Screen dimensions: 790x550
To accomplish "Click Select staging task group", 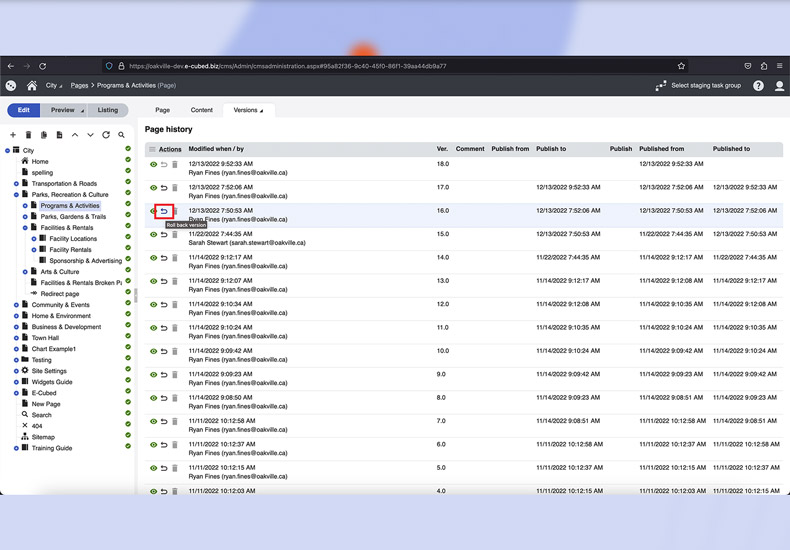I will (x=698, y=86).
